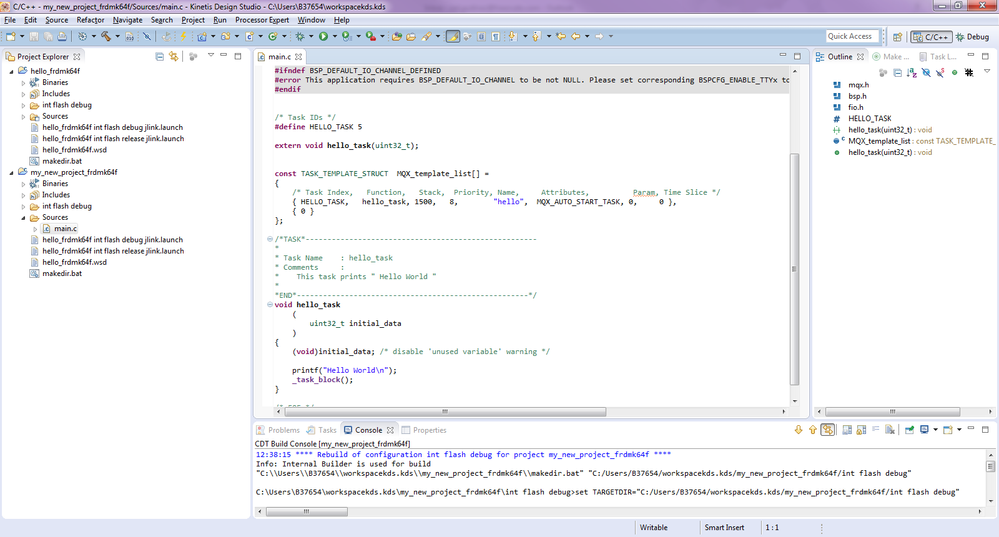Image resolution: width=999 pixels, height=537 pixels.
Task: Select hello_frdmk64f.wsd under my_new_project
Action: [x=75, y=262]
